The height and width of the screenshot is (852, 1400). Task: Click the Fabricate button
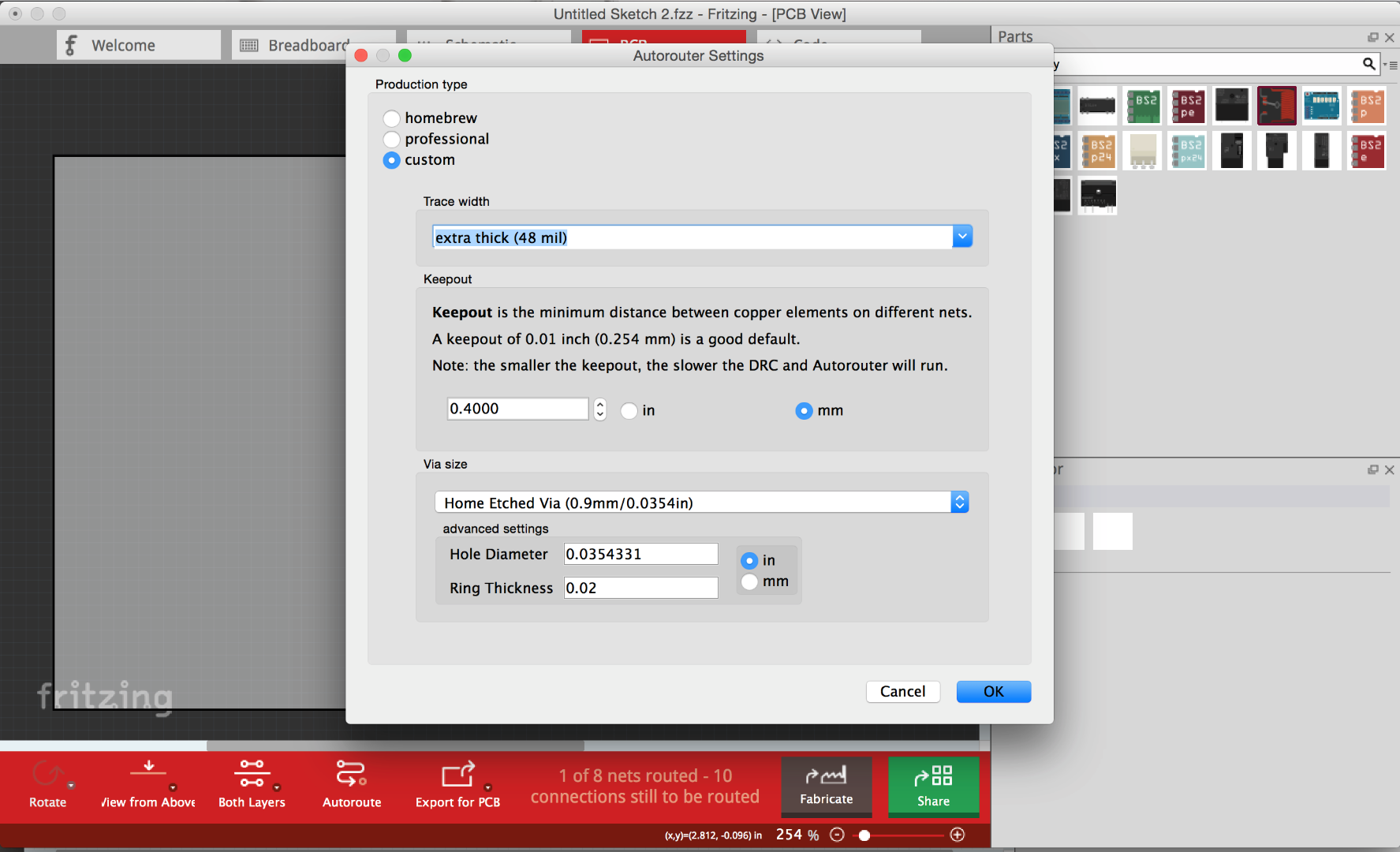827,786
